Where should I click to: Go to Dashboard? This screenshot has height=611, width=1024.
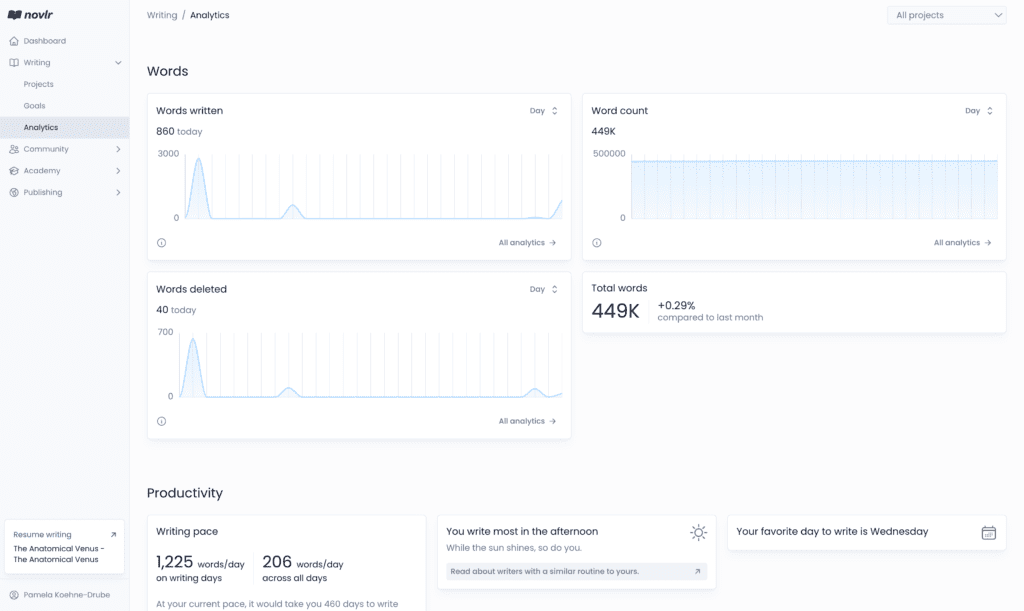[44, 40]
